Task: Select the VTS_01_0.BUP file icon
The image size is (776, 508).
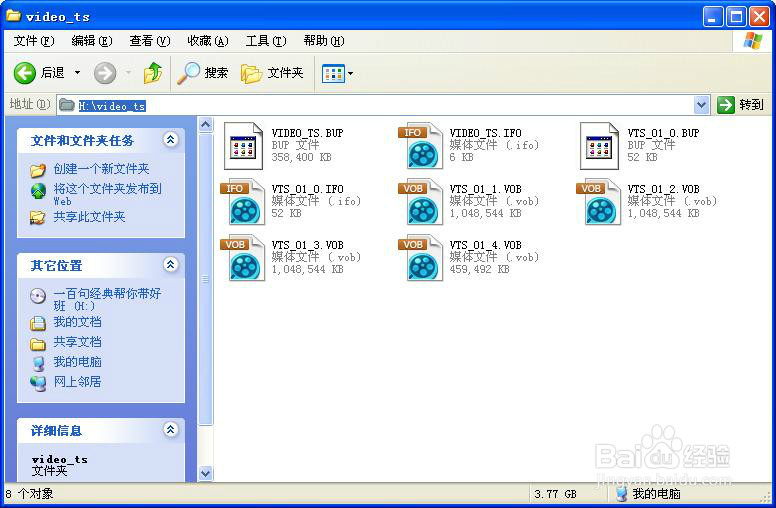Action: point(599,146)
